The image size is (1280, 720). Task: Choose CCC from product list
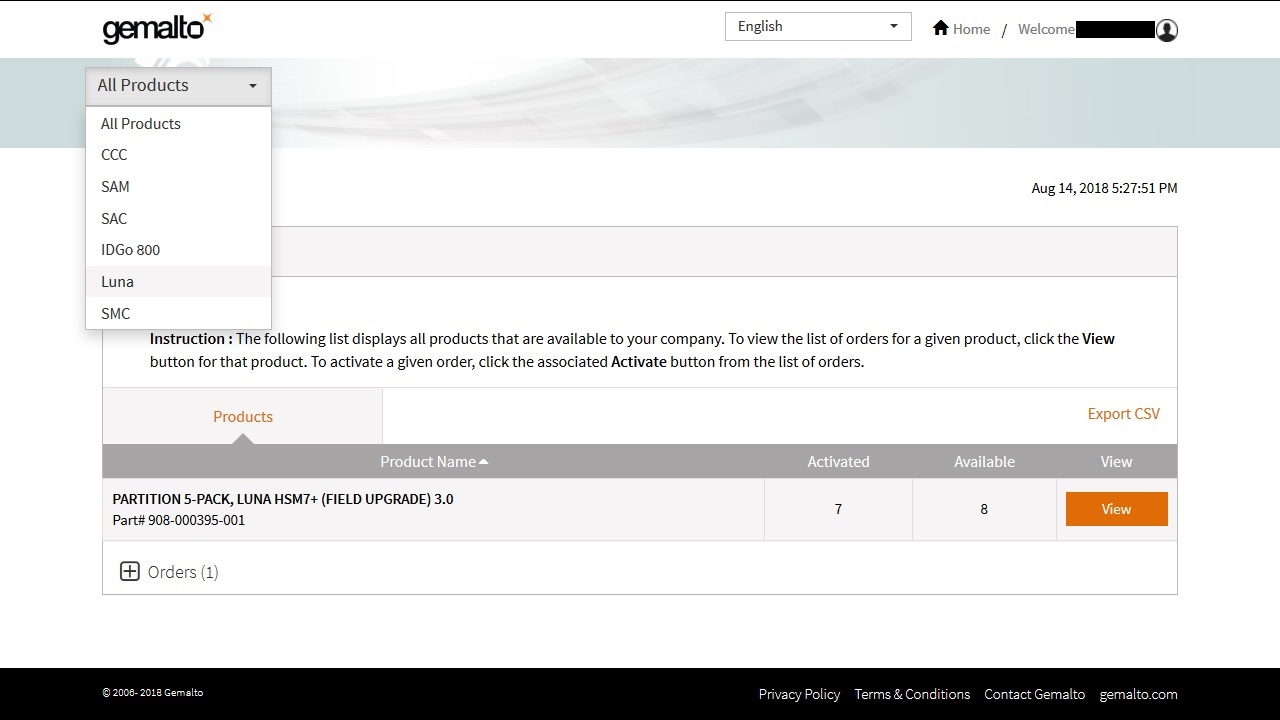point(114,155)
